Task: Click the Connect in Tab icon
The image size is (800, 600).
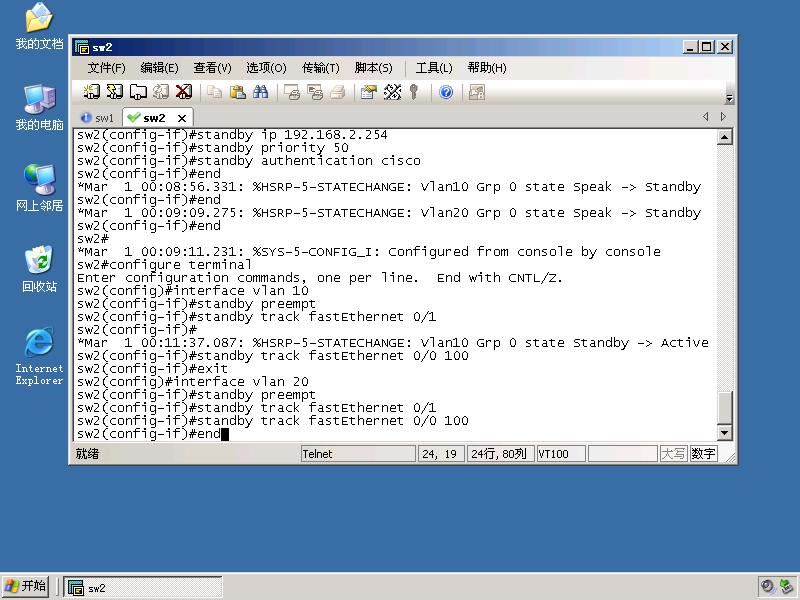Action: tap(138, 92)
